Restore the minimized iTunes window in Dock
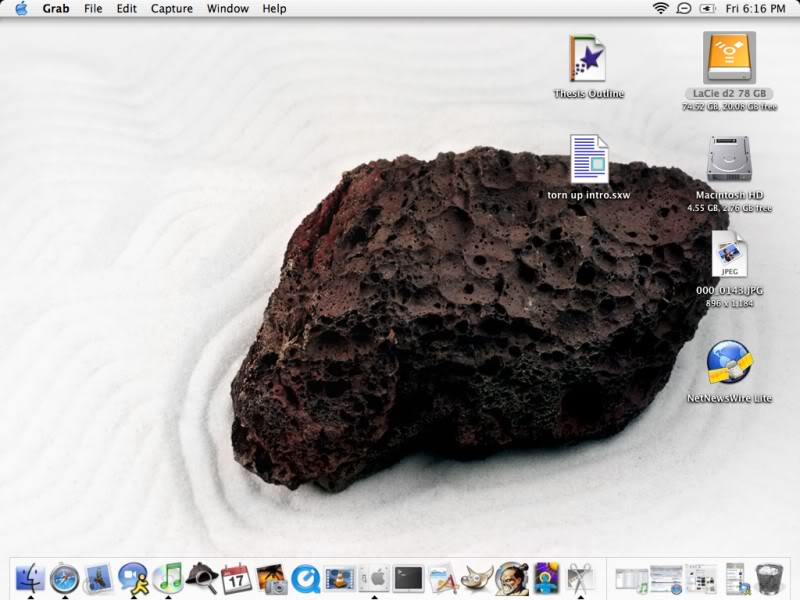Viewport: 800px width, 600px height. [x=631, y=580]
